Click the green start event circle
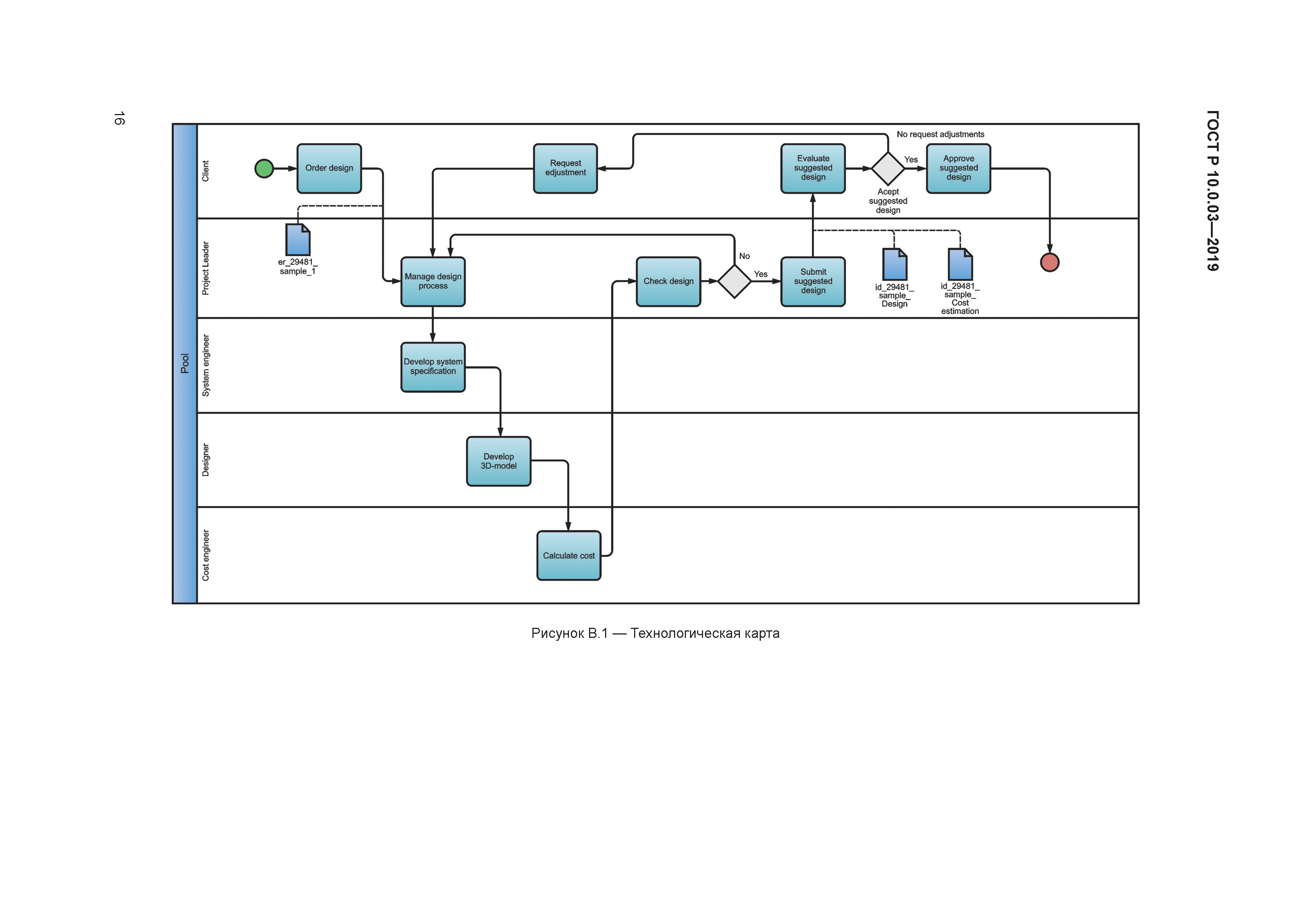The height and width of the screenshot is (924, 1307). pyautogui.click(x=264, y=168)
